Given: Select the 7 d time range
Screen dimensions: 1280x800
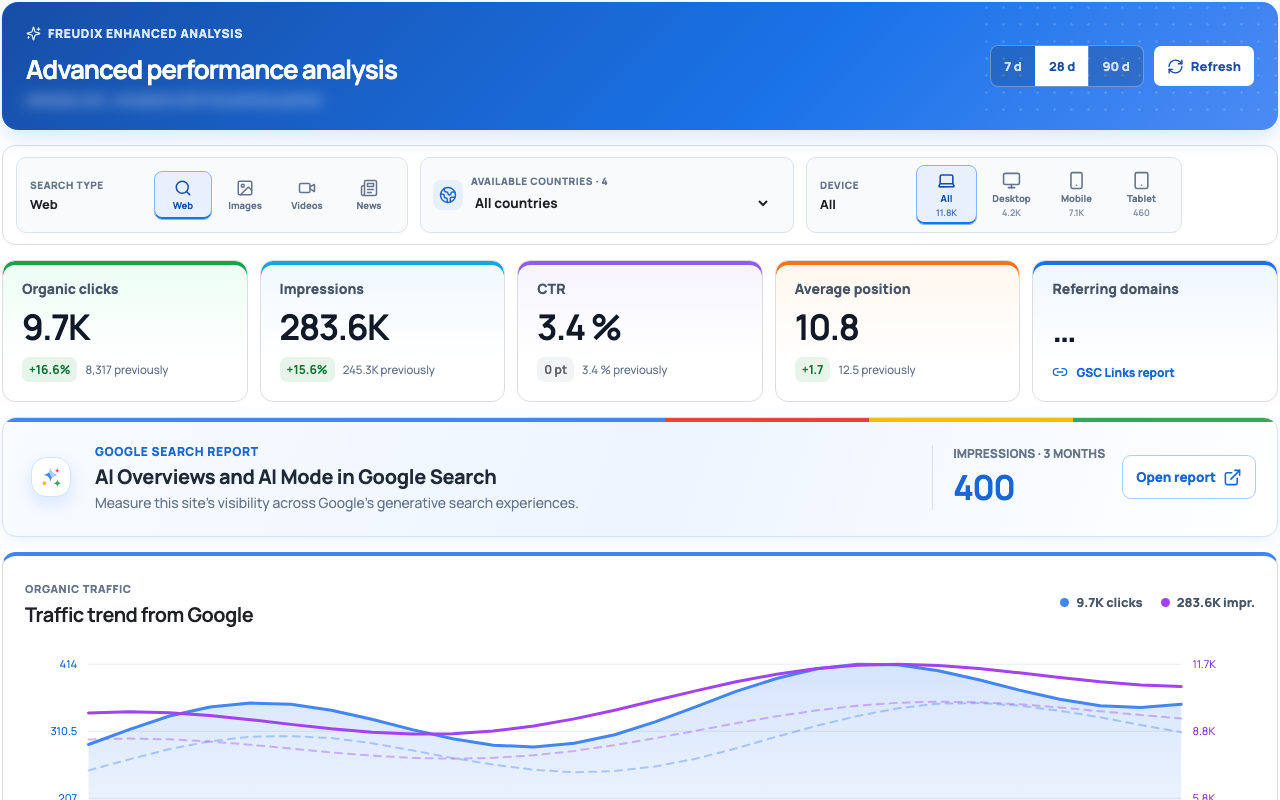Looking at the screenshot, I should coord(1013,67).
